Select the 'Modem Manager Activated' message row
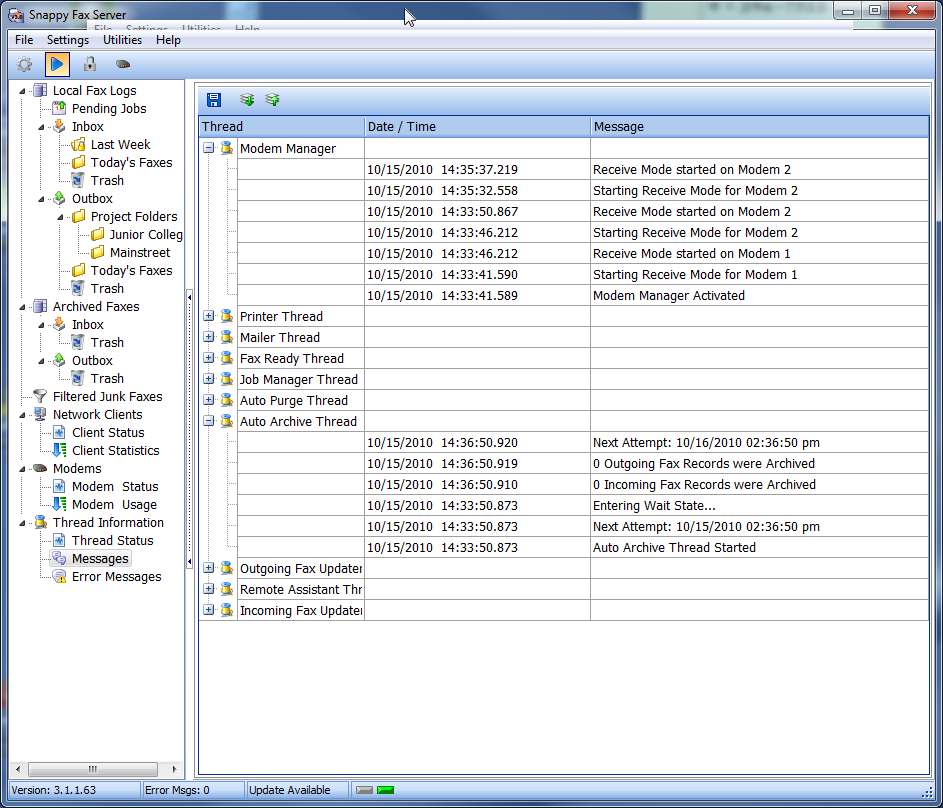 click(x=669, y=295)
